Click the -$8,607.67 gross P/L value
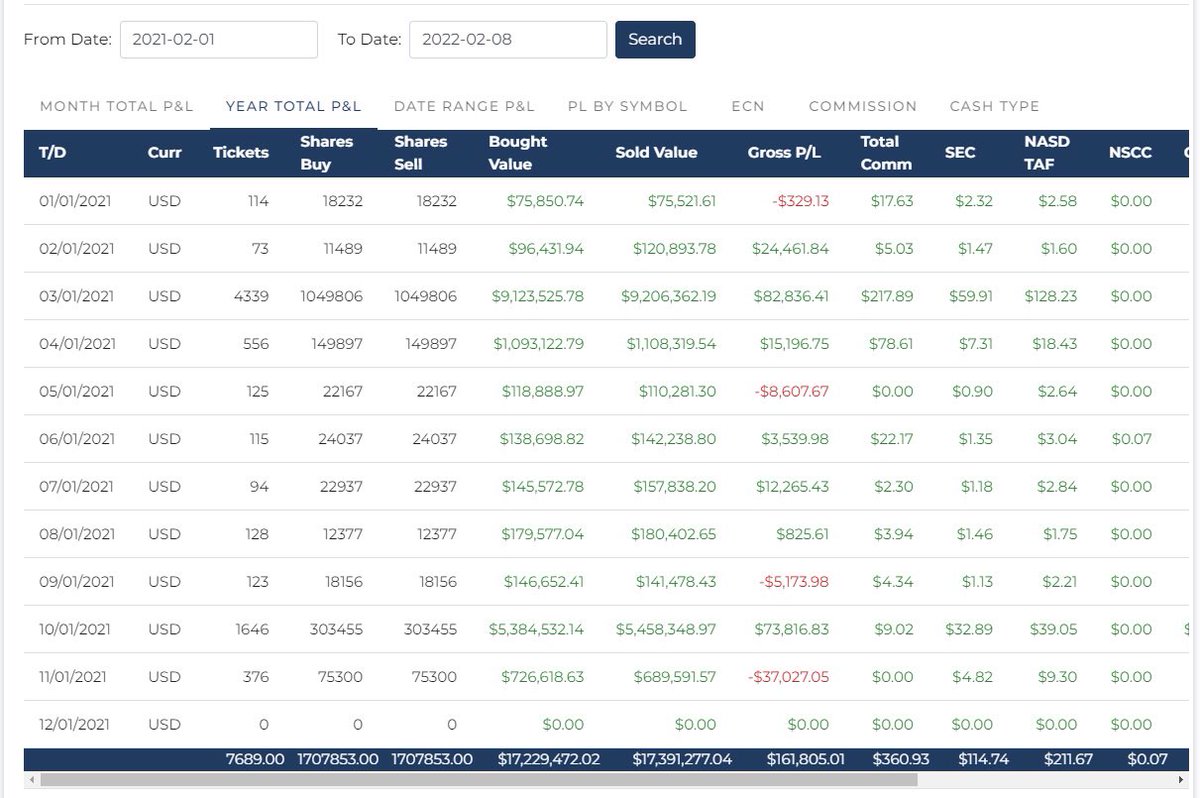Screen dimensions: 1200x798 click(792, 391)
